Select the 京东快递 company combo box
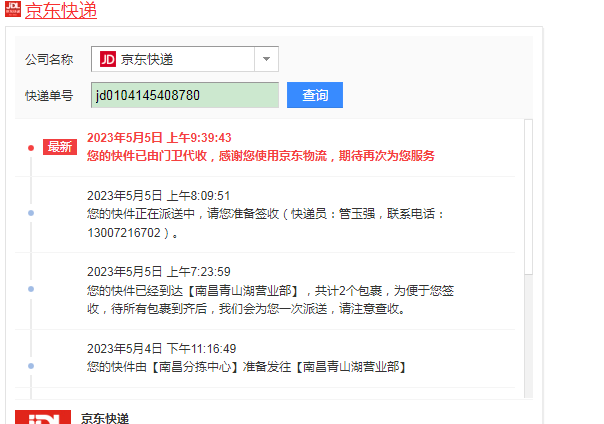The width and height of the screenshot is (604, 424). point(185,59)
